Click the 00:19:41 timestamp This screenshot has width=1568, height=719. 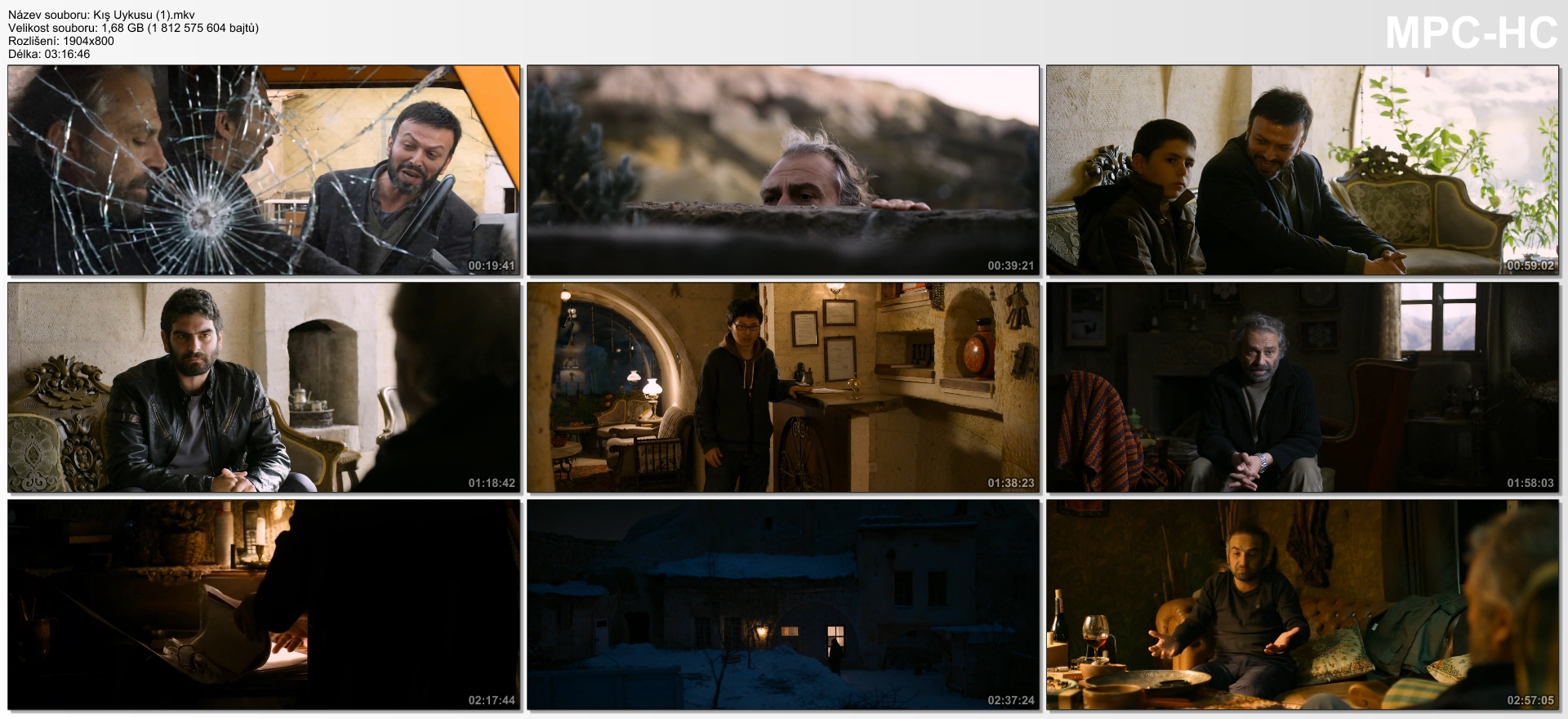tap(492, 266)
